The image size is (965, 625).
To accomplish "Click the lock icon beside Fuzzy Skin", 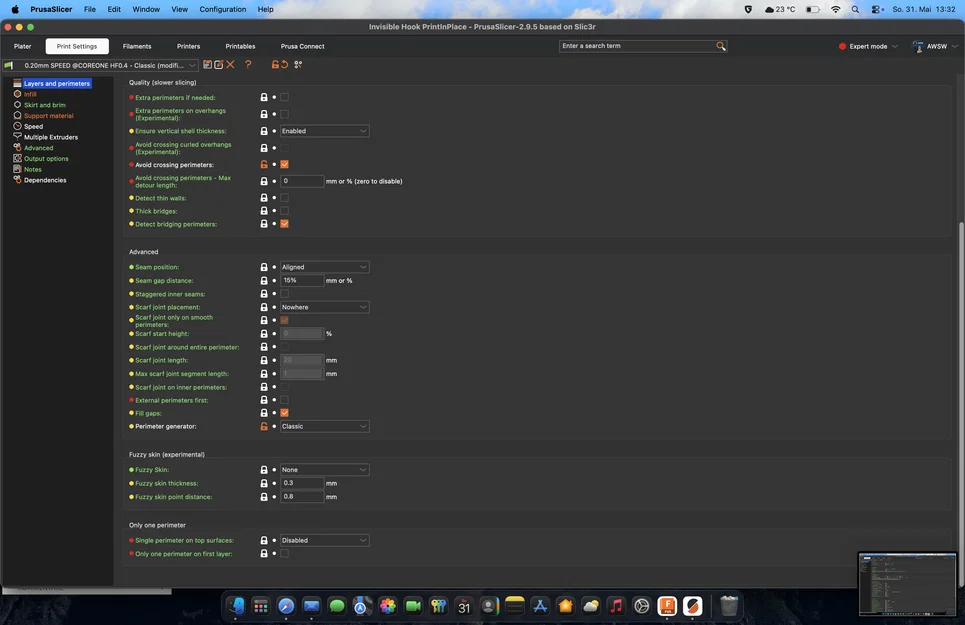I will click(x=264, y=470).
